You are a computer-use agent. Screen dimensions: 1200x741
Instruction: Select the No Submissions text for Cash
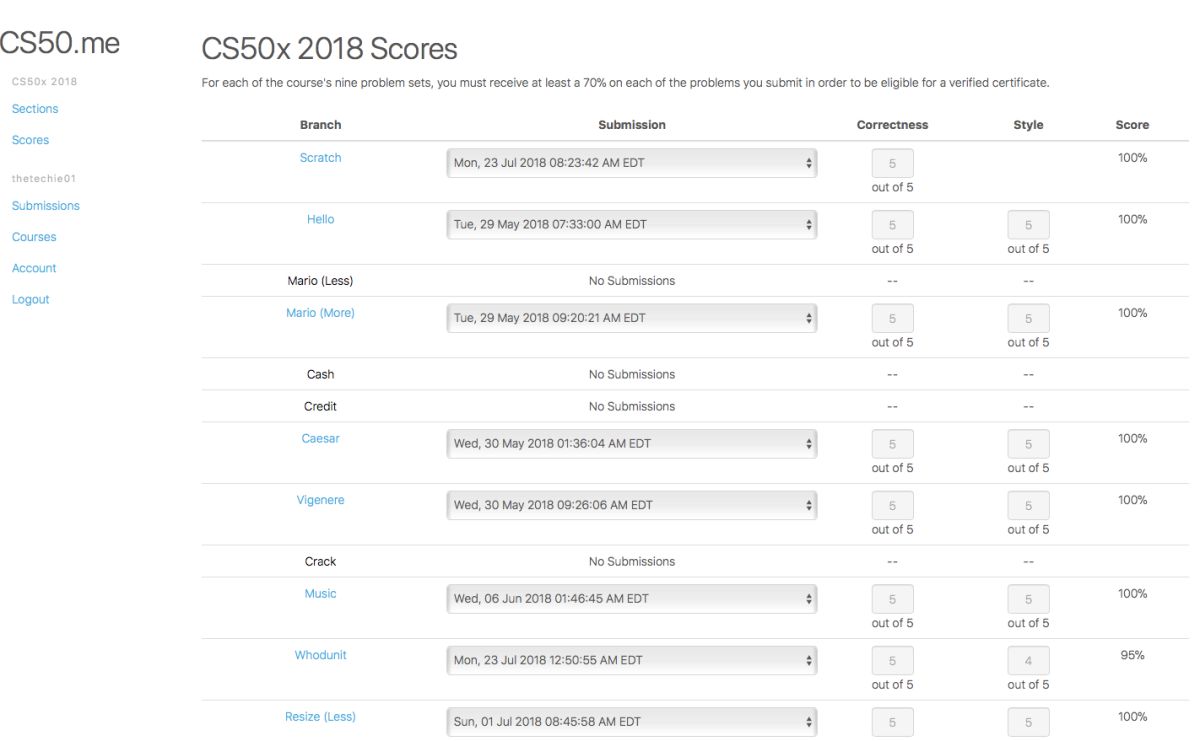[632, 375]
